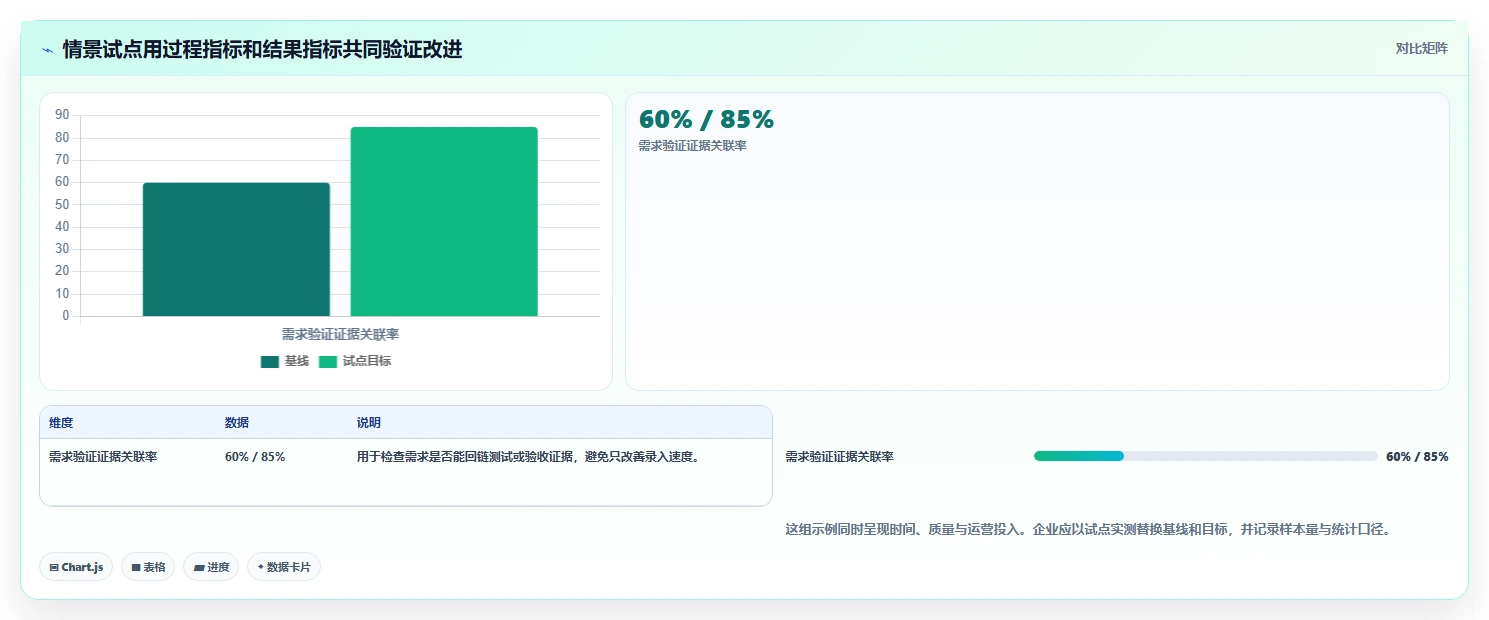This screenshot has width=1489, height=620.
Task: Click the 需求验证证据关联率 progress bar
Action: point(1205,456)
